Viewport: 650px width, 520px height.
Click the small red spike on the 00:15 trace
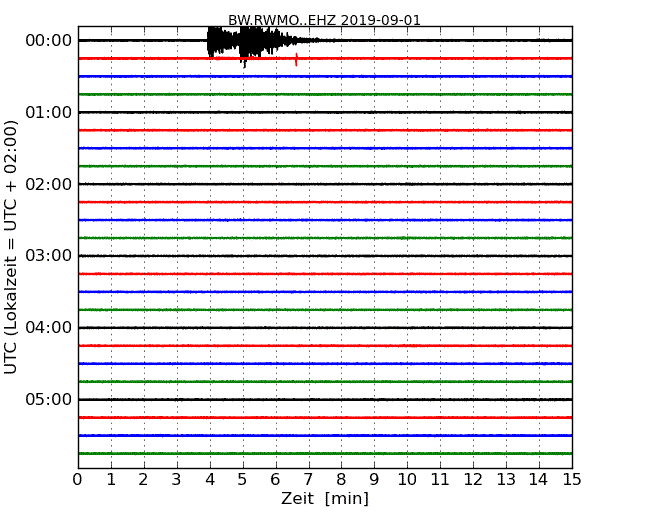[x=296, y=59]
